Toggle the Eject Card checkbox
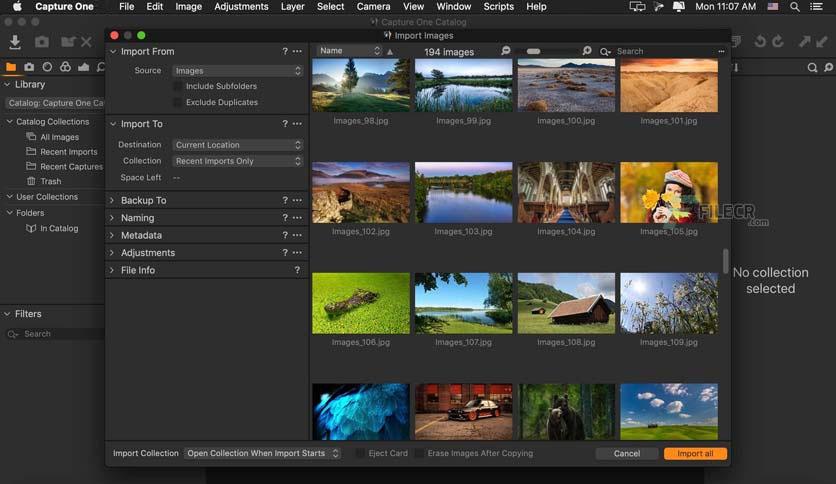The height and width of the screenshot is (484, 836). [x=360, y=453]
